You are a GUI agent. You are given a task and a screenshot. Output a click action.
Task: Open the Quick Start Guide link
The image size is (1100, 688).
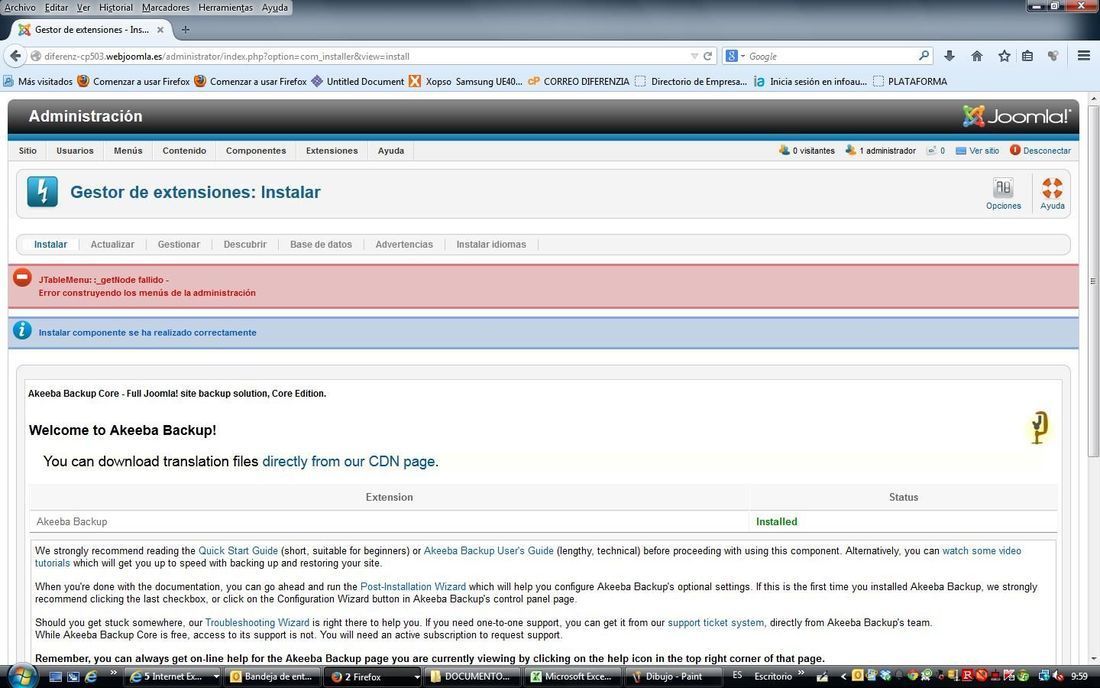(x=238, y=551)
